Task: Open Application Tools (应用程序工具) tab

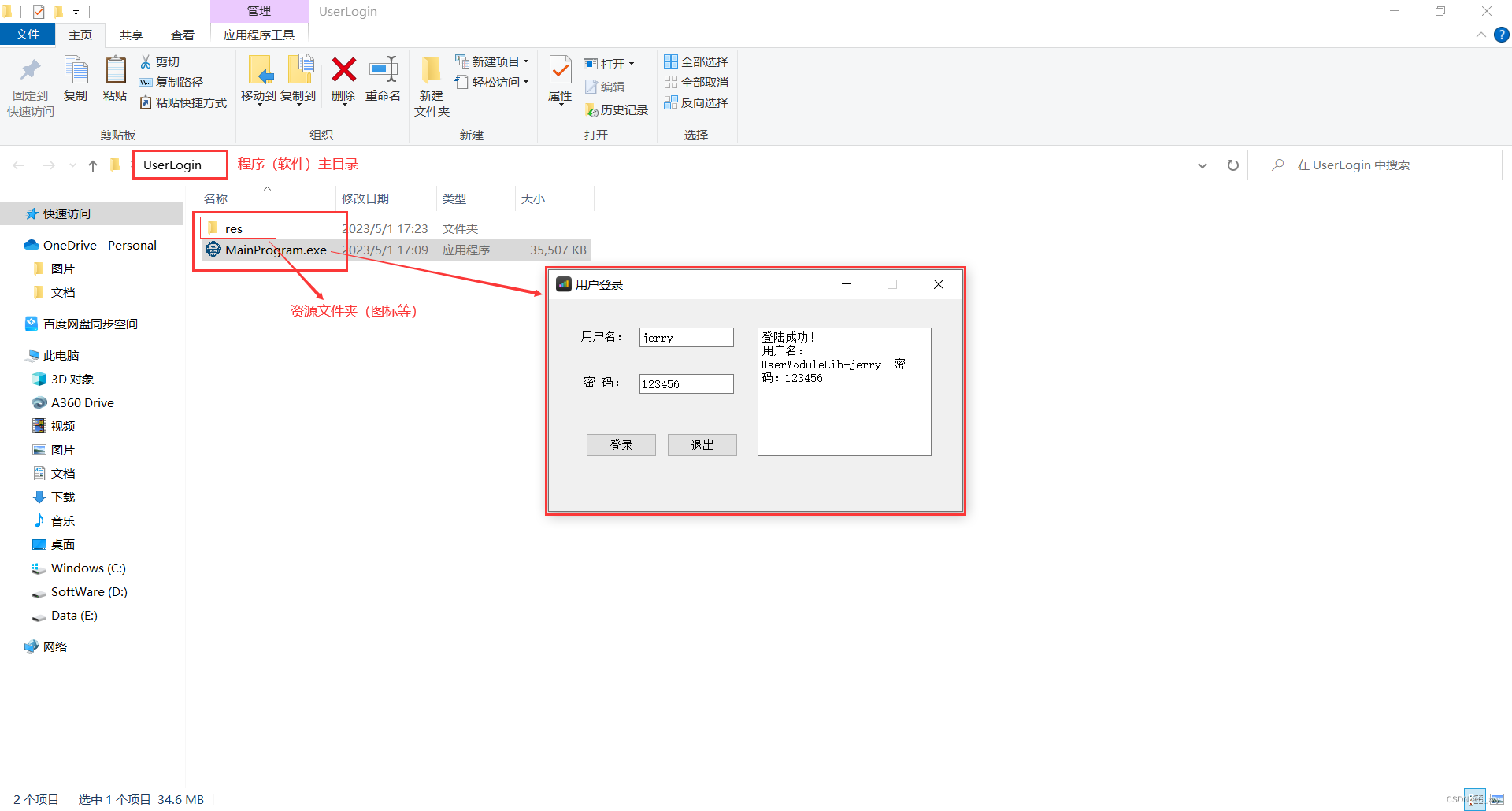Action: [x=259, y=35]
